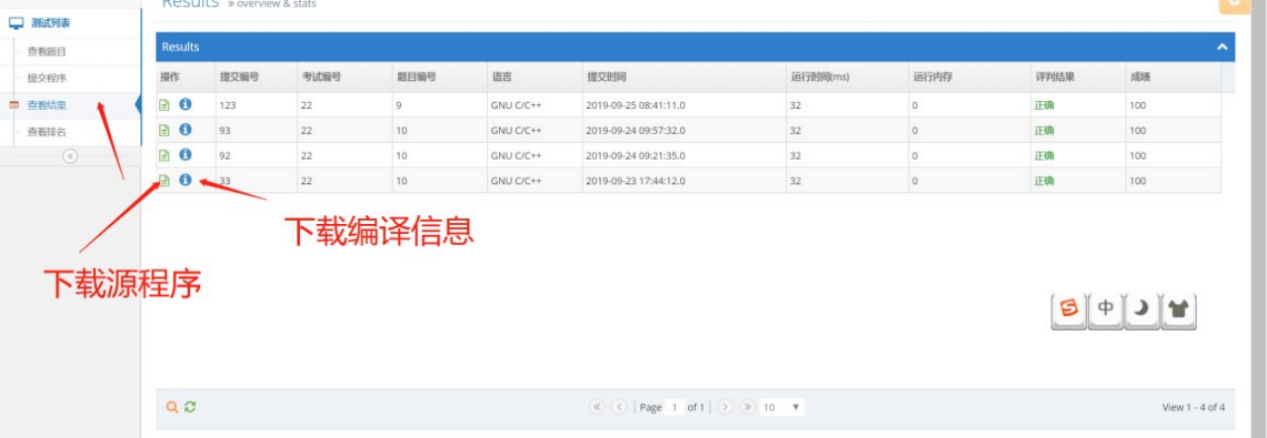
Task: Click the Sogou S logo icon
Action: (x=1069, y=310)
